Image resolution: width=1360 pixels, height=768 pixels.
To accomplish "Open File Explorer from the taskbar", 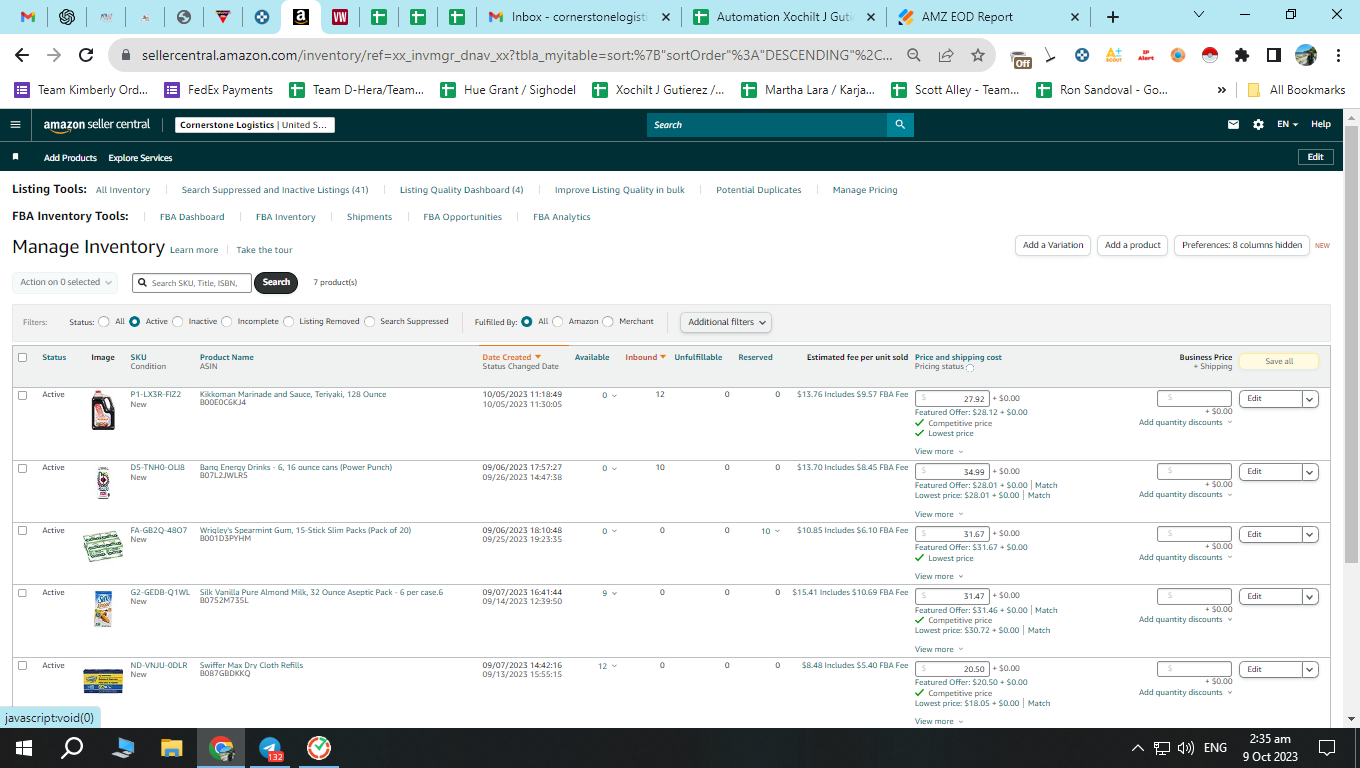I will point(172,748).
